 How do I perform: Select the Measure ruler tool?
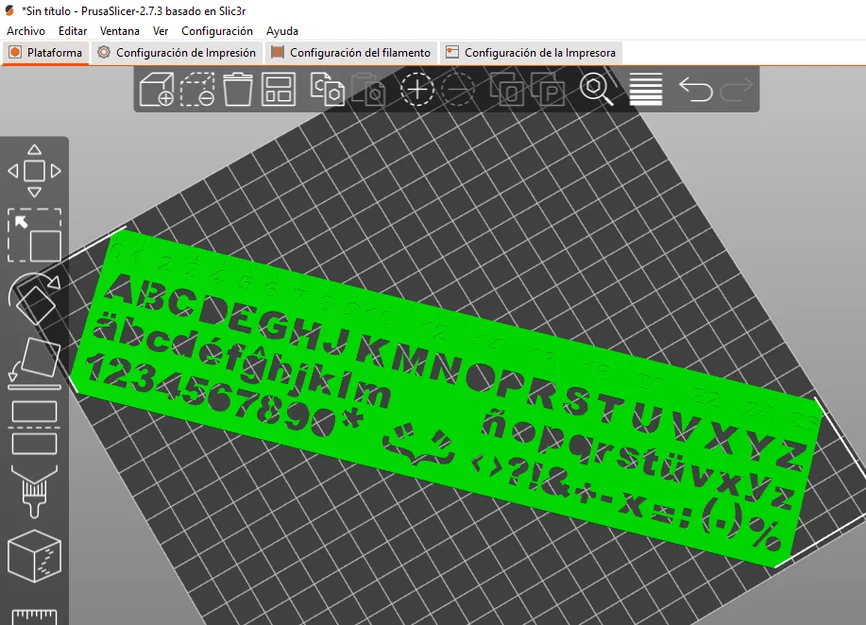pyautogui.click(x=34, y=616)
